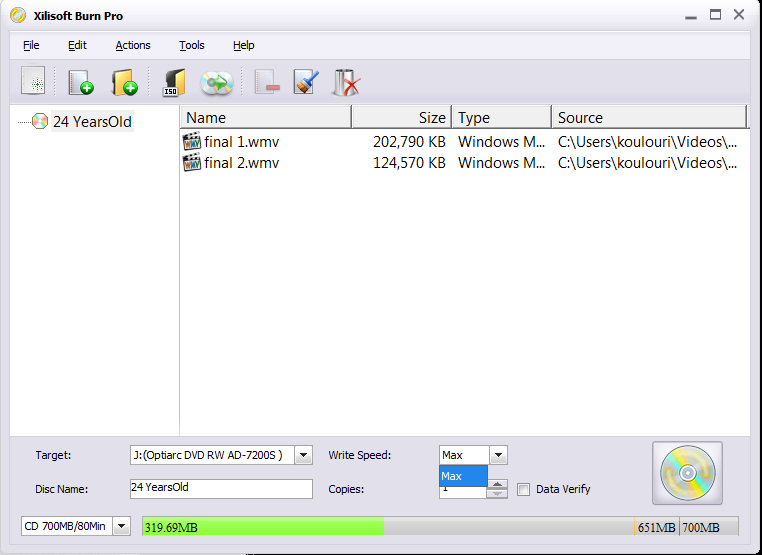Viewport: 762px width, 555px height.
Task: Enable the Data Verify checkbox
Action: pyautogui.click(x=523, y=489)
